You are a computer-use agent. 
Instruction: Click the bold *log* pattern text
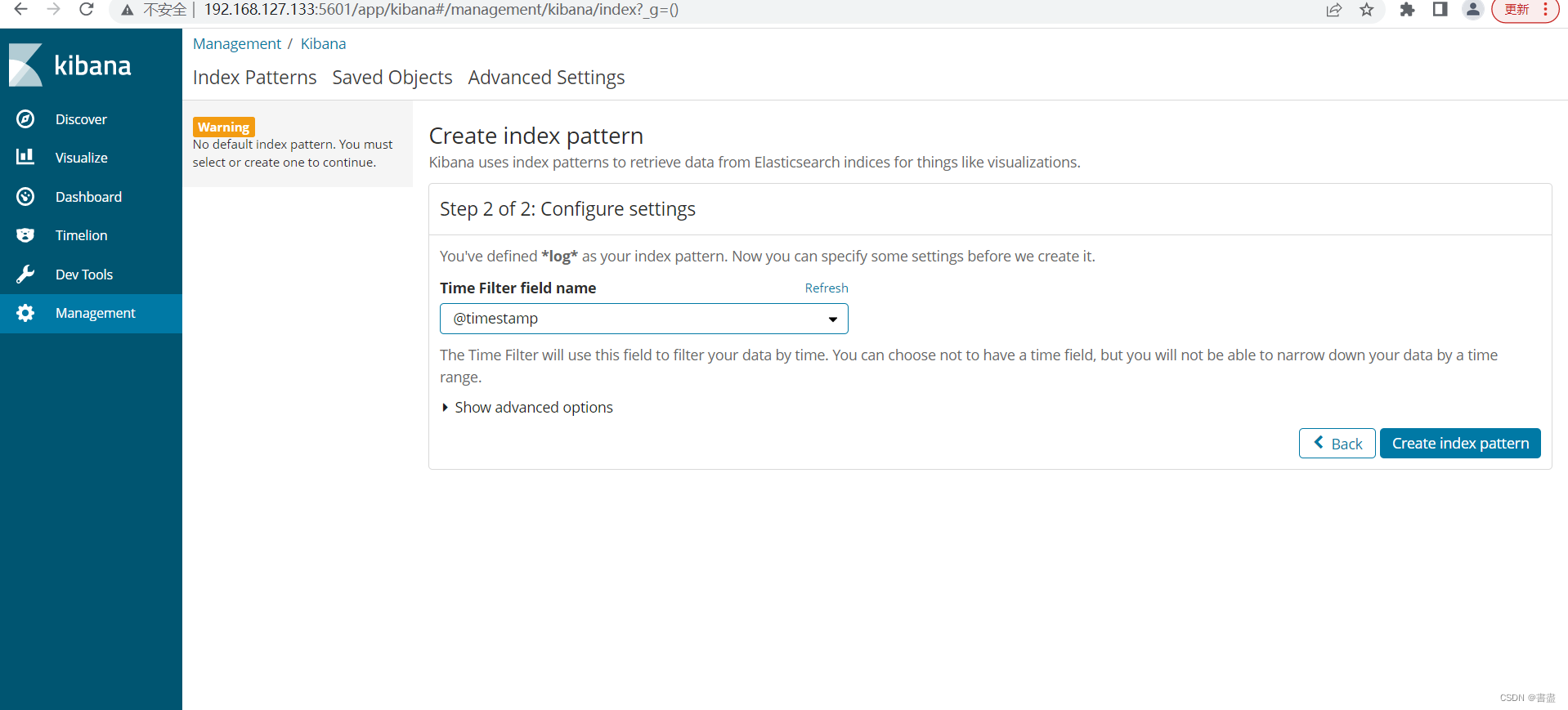pos(559,256)
